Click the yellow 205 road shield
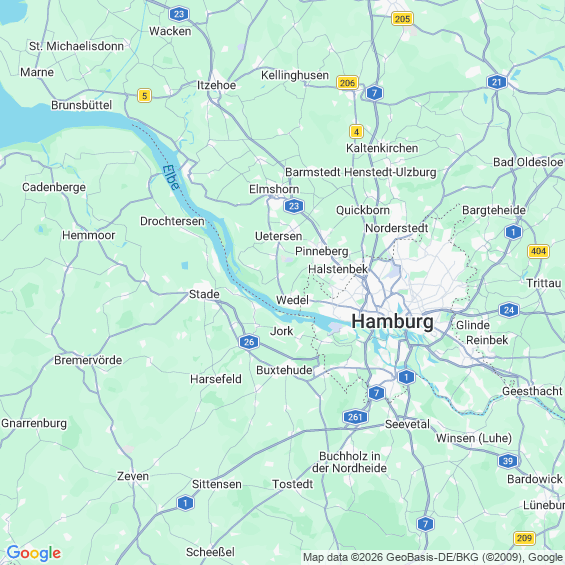Image resolution: width=565 pixels, height=565 pixels. click(x=402, y=19)
